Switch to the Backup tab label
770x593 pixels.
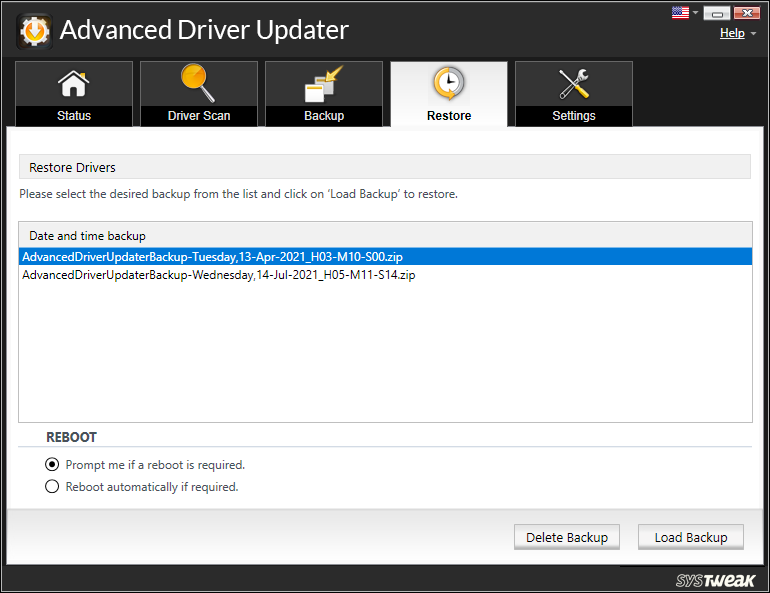(324, 116)
